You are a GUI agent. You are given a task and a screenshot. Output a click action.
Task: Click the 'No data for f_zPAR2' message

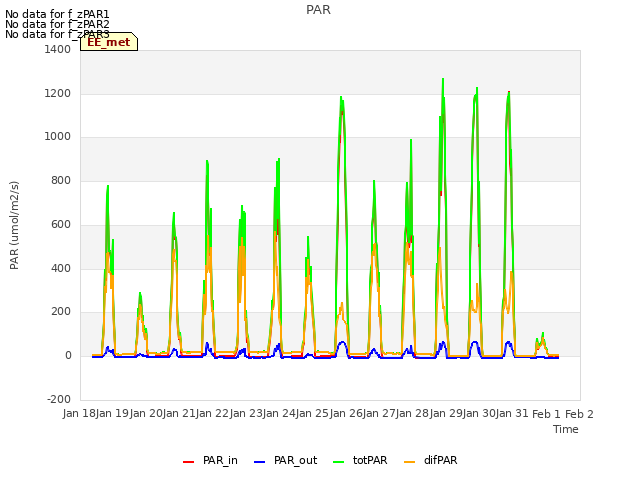(x=57, y=24)
